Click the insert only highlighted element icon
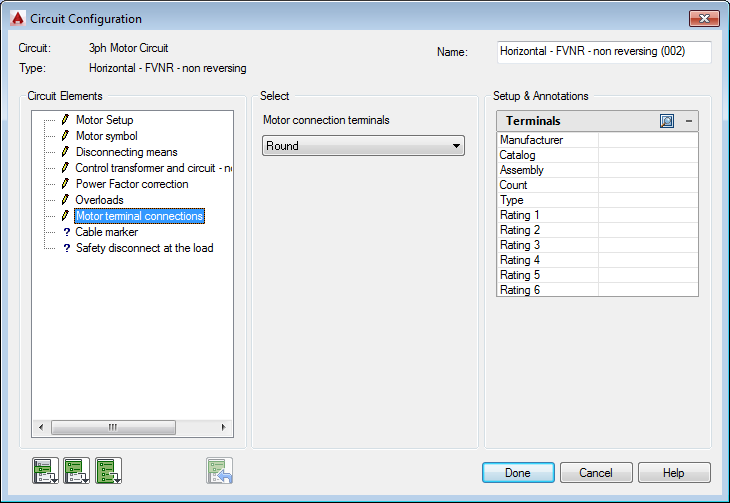Image resolution: width=730 pixels, height=503 pixels. coord(44,470)
